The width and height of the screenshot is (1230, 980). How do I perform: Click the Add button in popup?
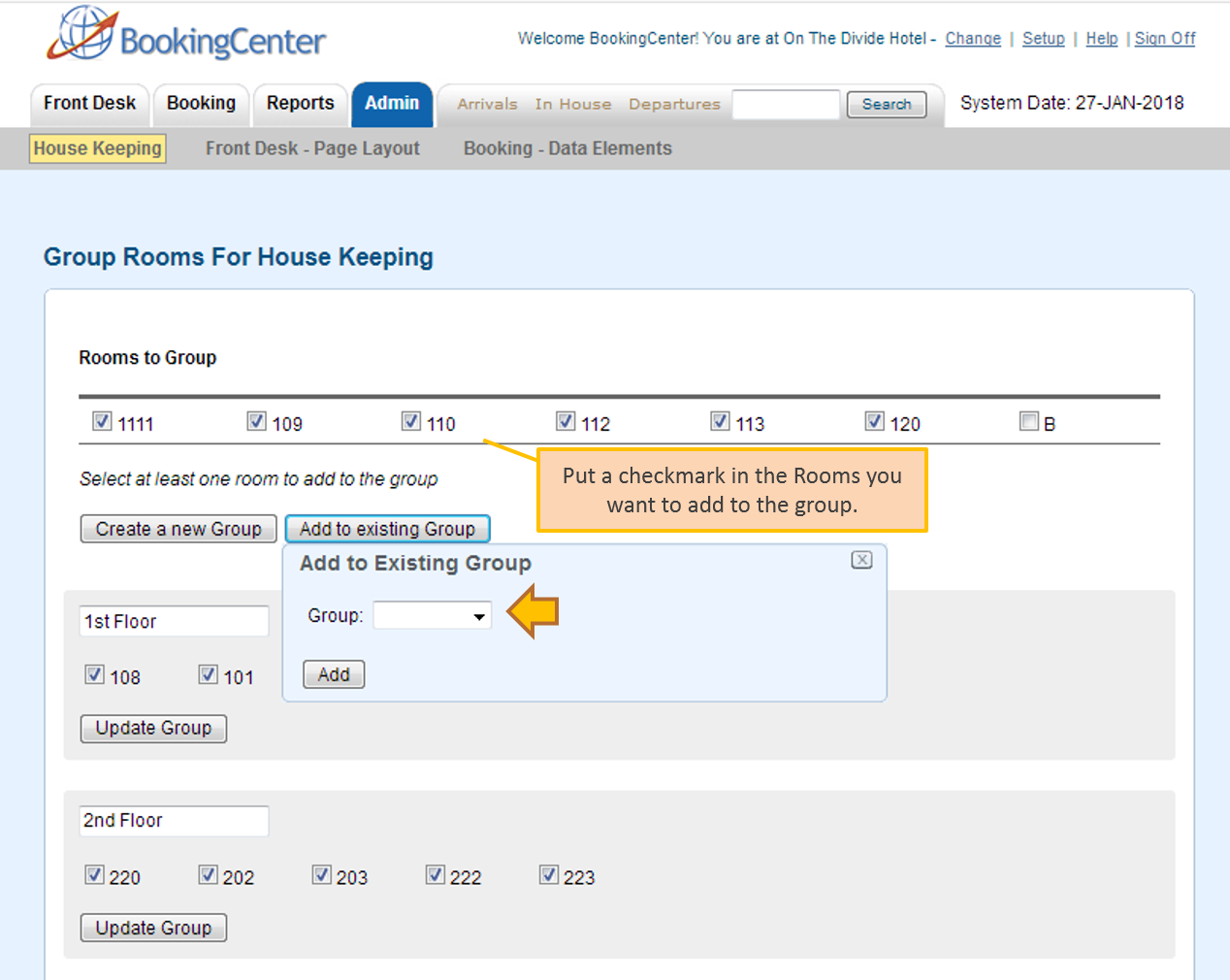pyautogui.click(x=334, y=674)
